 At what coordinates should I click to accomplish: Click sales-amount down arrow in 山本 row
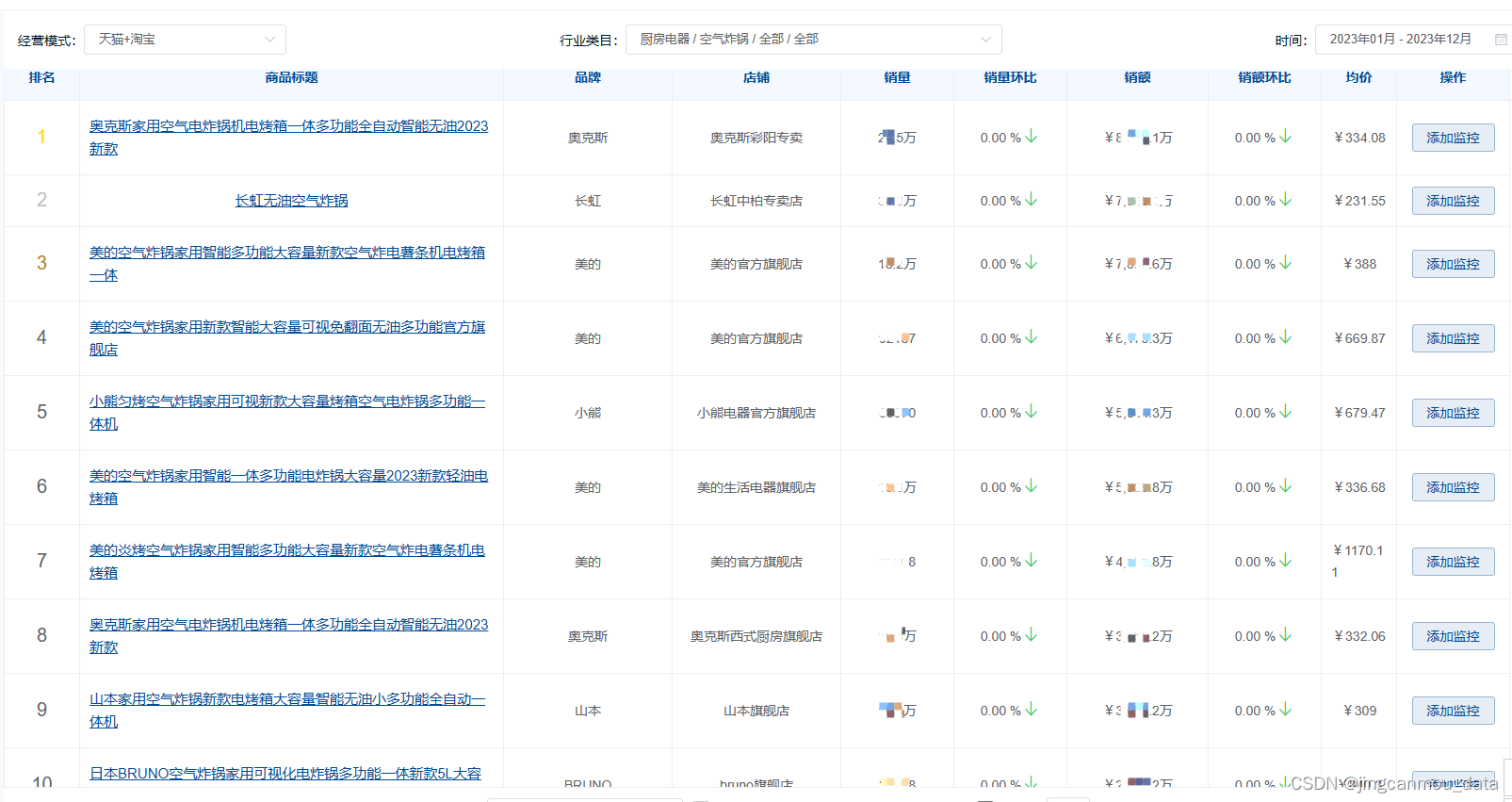coord(1286,710)
